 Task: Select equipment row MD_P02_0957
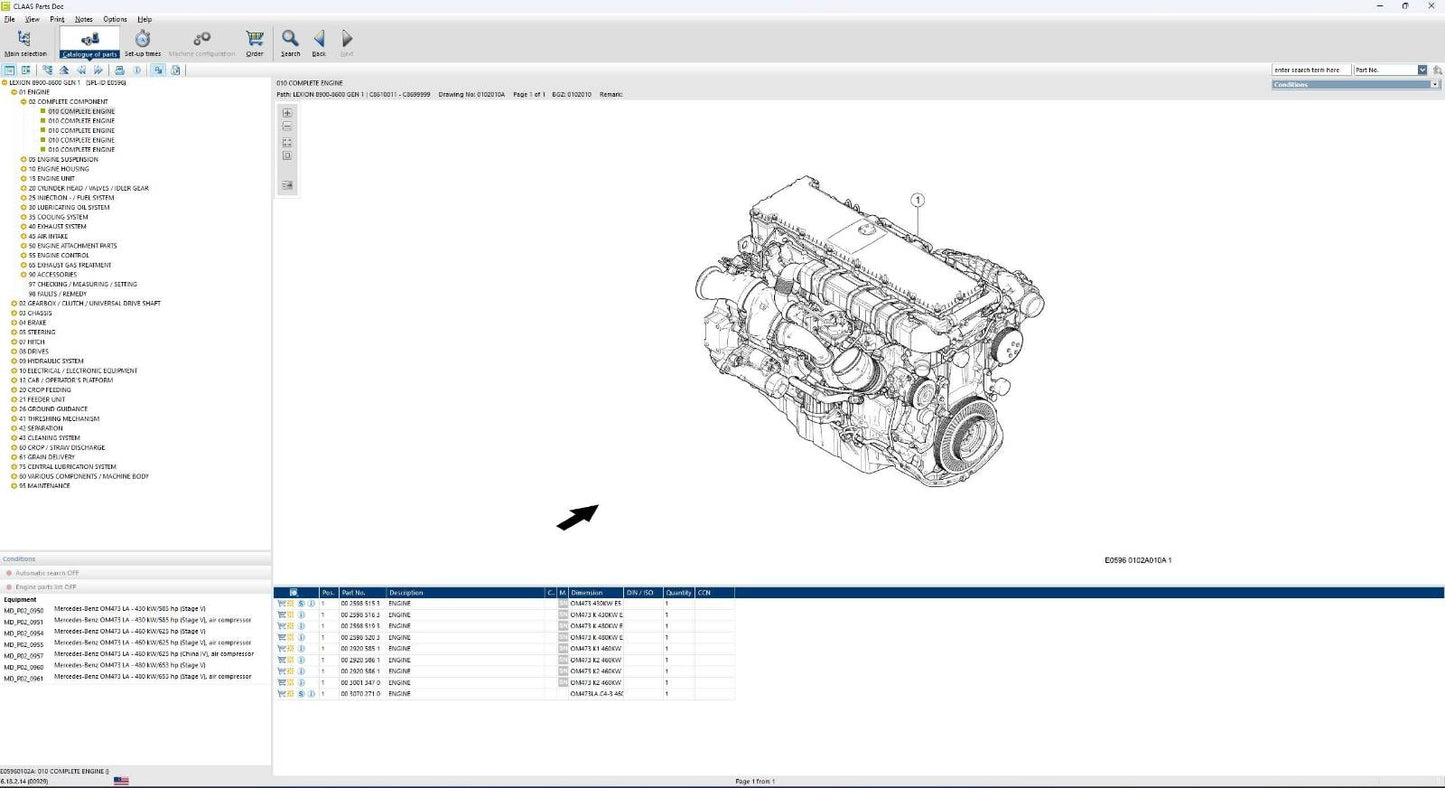(x=129, y=654)
